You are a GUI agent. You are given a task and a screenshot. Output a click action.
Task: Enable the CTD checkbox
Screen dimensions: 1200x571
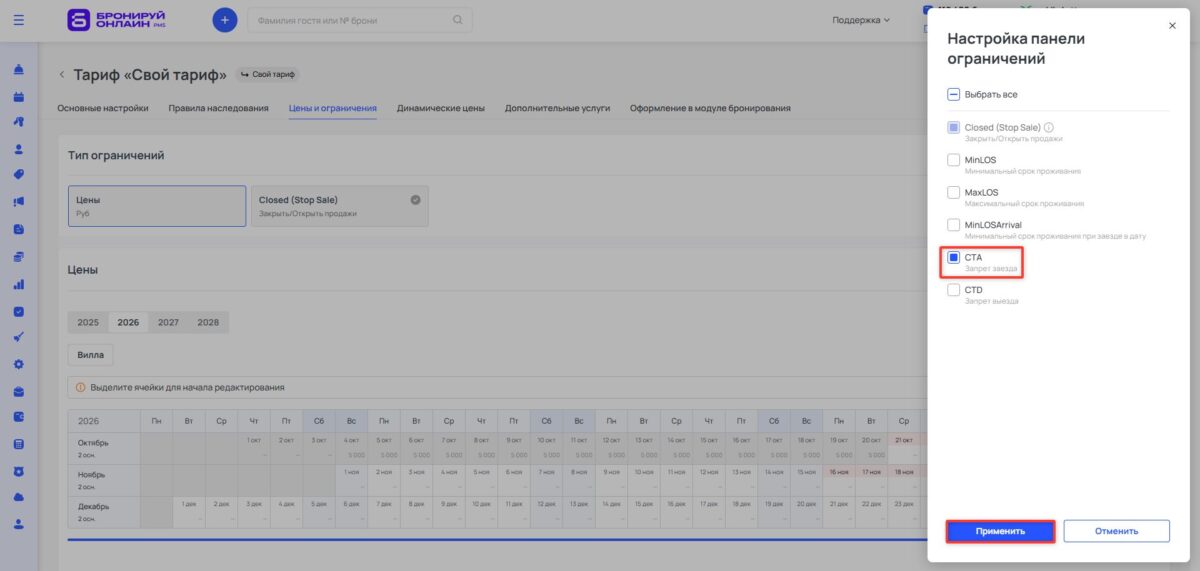(x=954, y=290)
